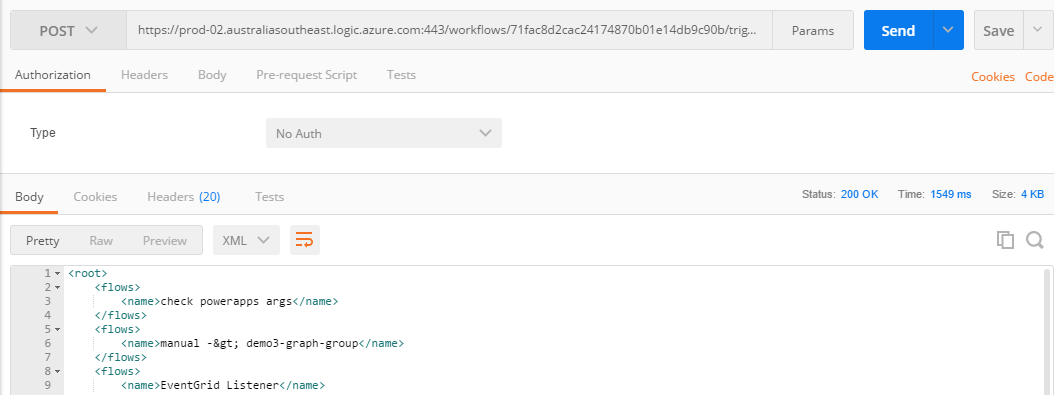Open the response Tests tab
The width and height of the screenshot is (1054, 395).
click(x=270, y=197)
